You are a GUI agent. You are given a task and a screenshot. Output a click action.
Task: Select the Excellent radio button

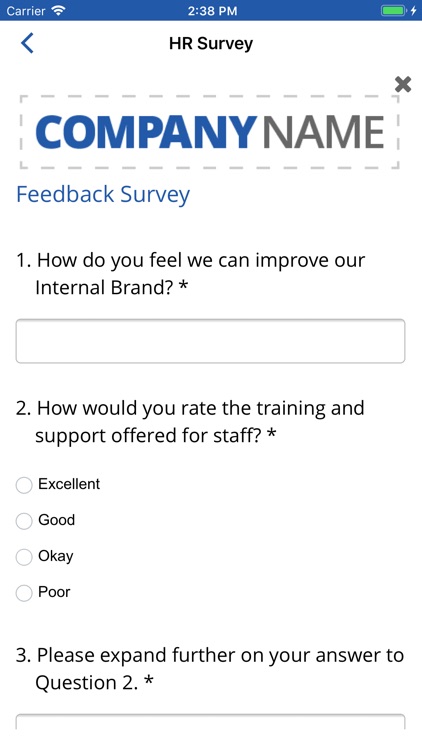coord(24,485)
